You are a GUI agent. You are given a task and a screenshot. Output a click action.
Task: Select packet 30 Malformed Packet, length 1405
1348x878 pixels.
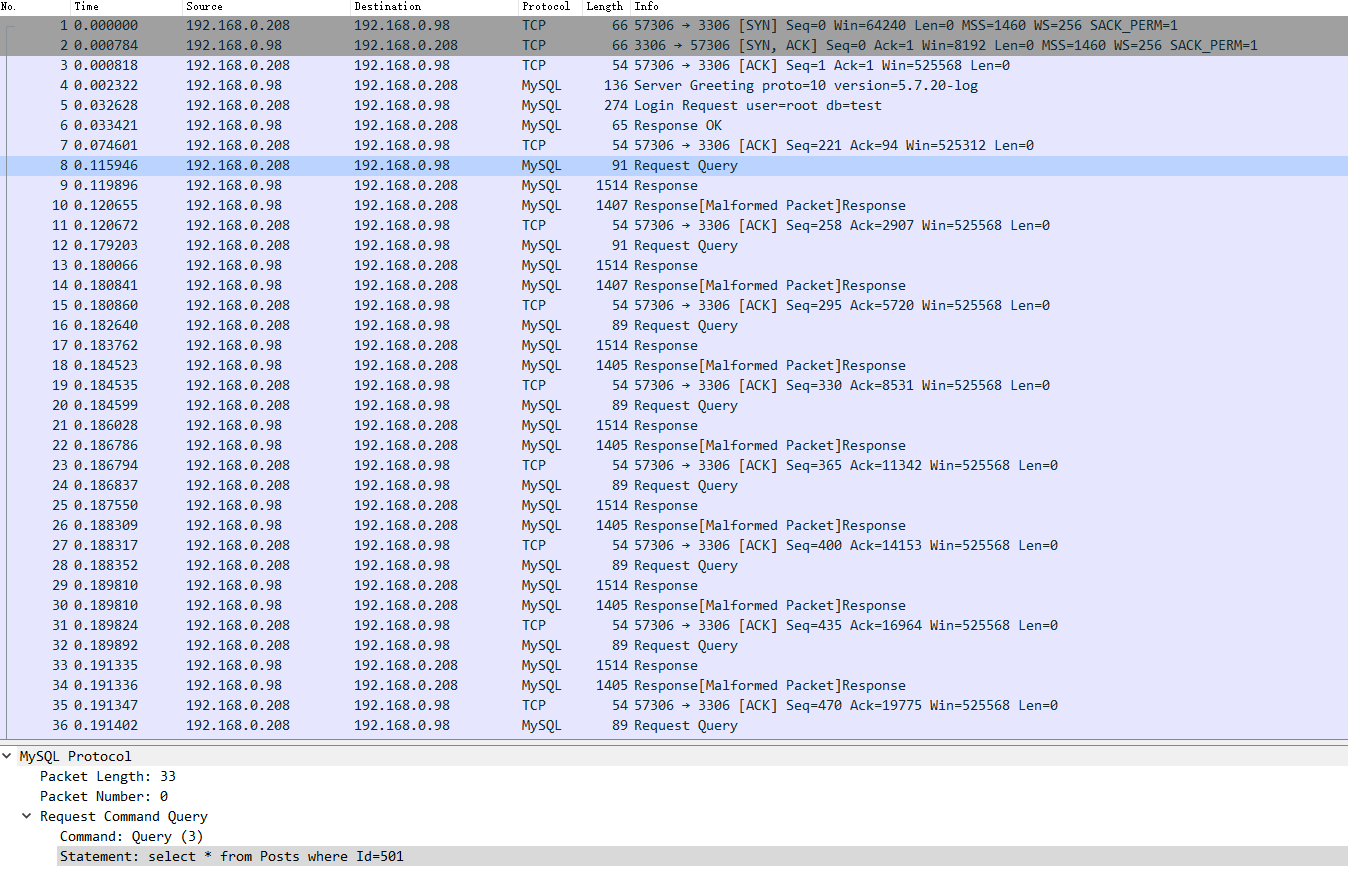(674, 605)
